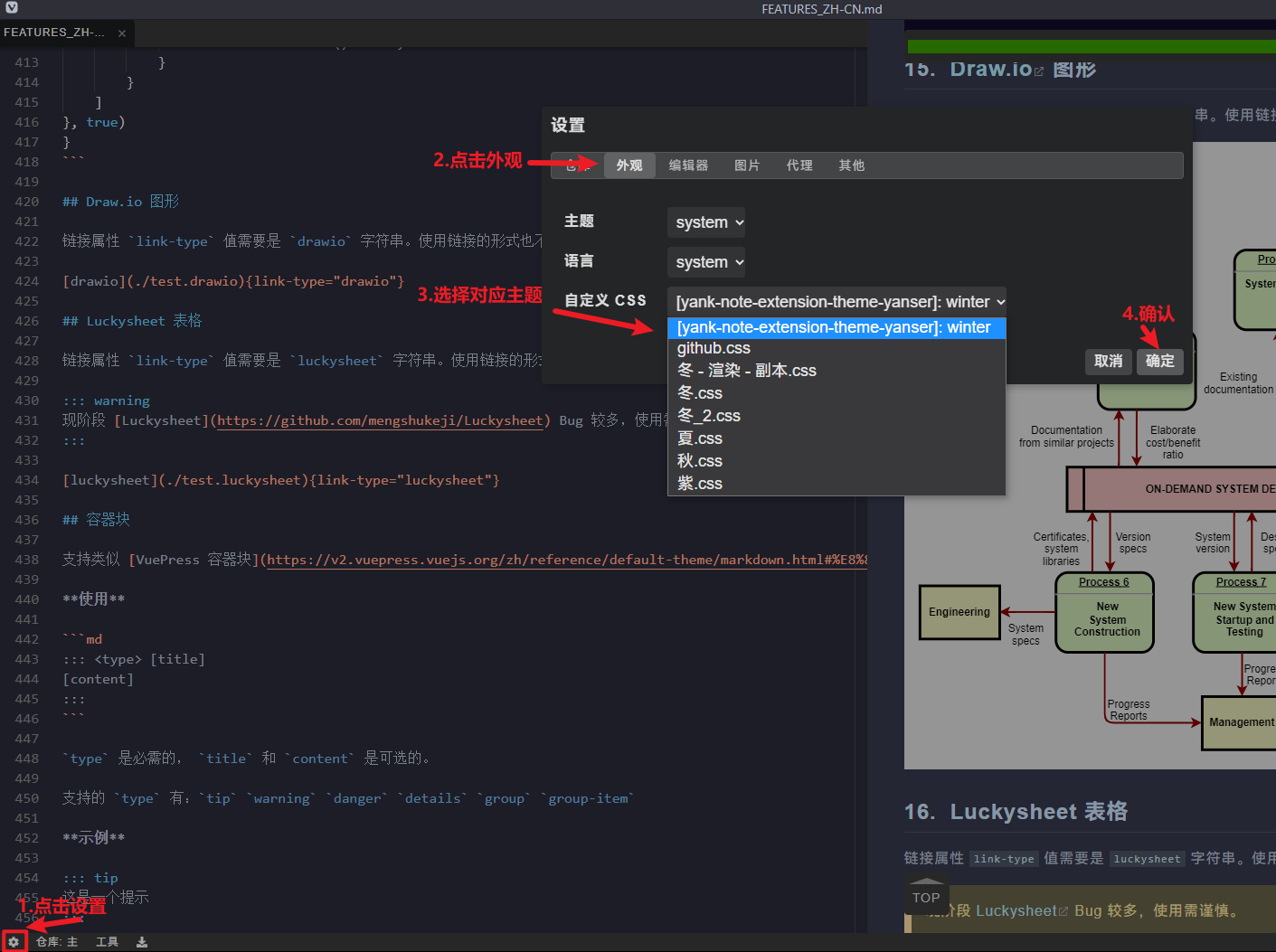Click the '**示例**' line in editor
The width and height of the screenshot is (1276, 952).
pos(94,838)
